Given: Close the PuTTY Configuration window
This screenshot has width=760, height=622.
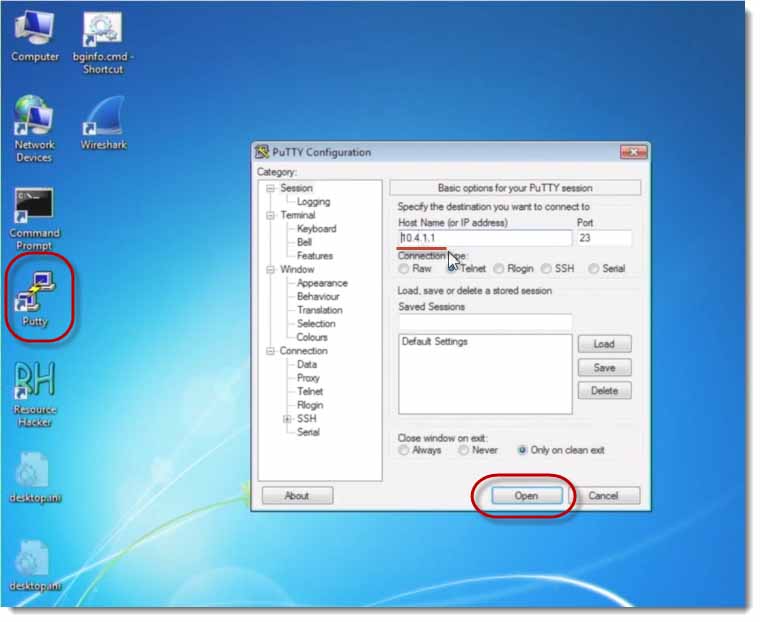Looking at the screenshot, I should pos(633,152).
